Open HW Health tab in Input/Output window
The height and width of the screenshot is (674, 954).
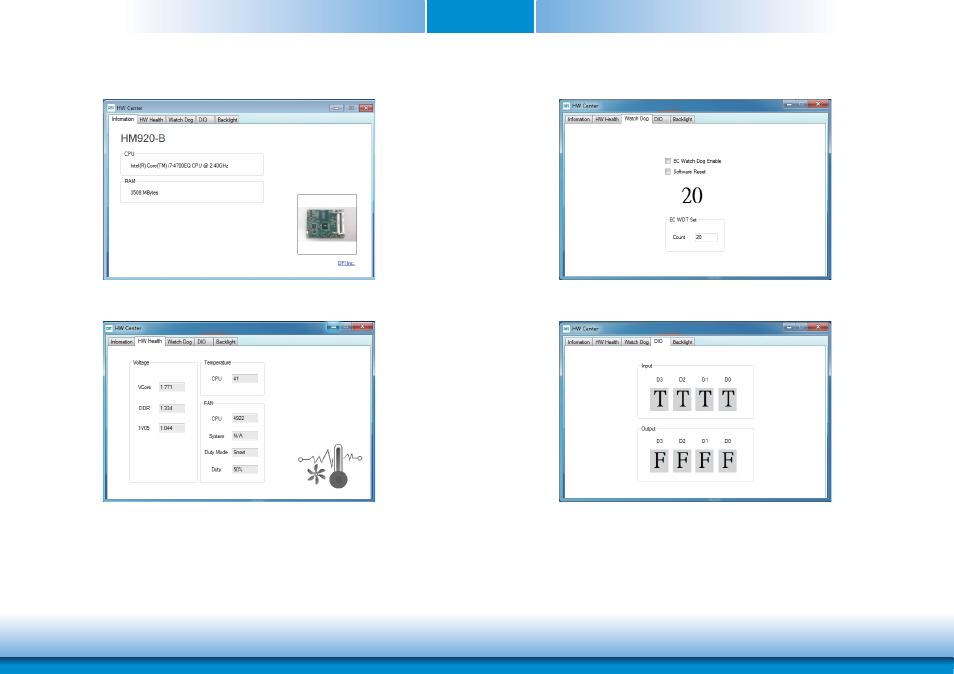click(607, 342)
